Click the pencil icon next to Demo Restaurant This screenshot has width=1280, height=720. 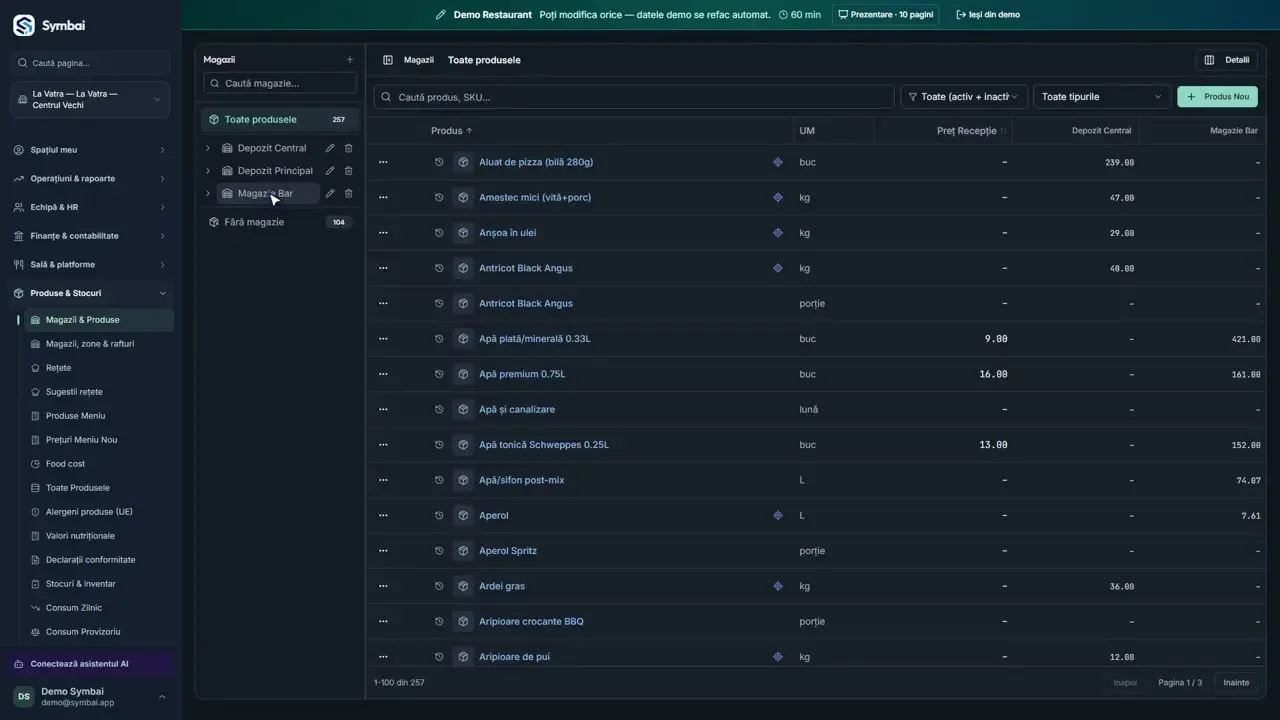point(441,15)
